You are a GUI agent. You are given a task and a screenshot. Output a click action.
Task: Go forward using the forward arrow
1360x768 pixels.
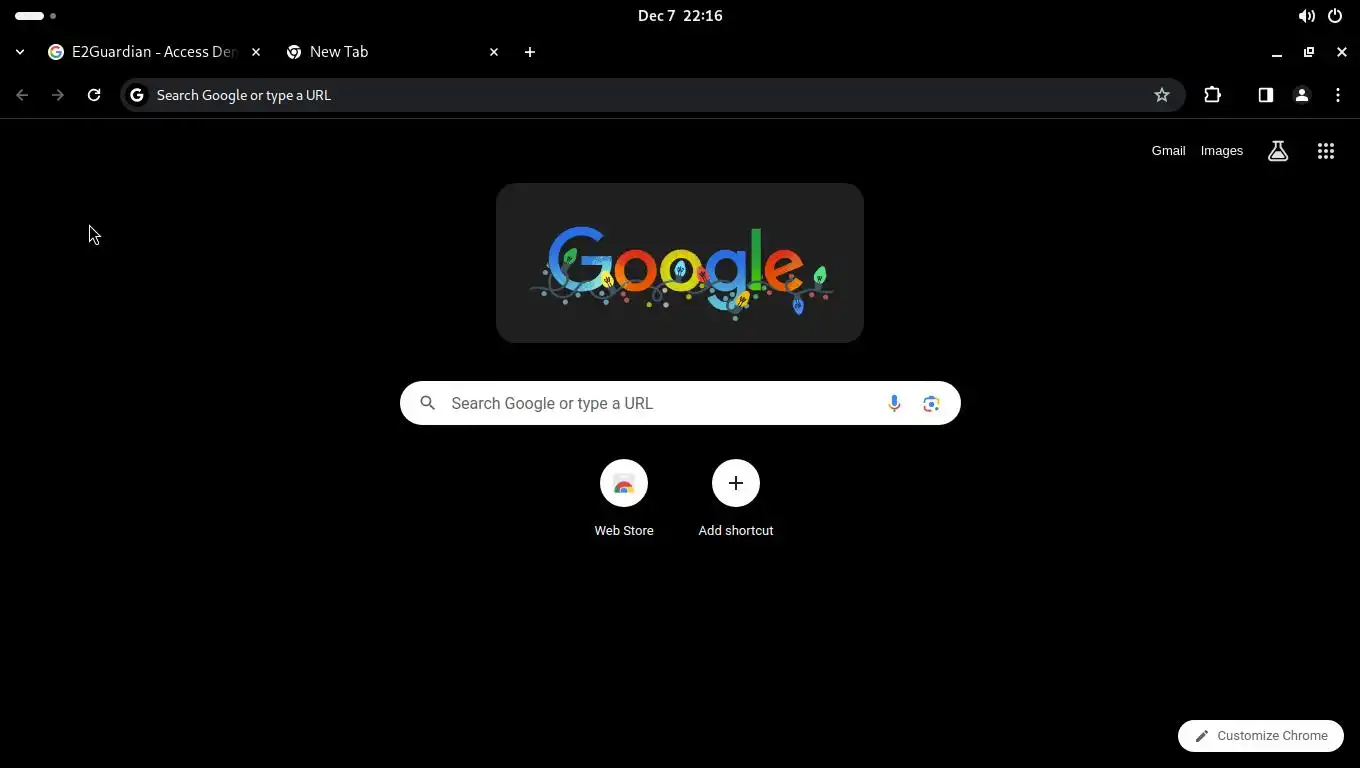(58, 95)
